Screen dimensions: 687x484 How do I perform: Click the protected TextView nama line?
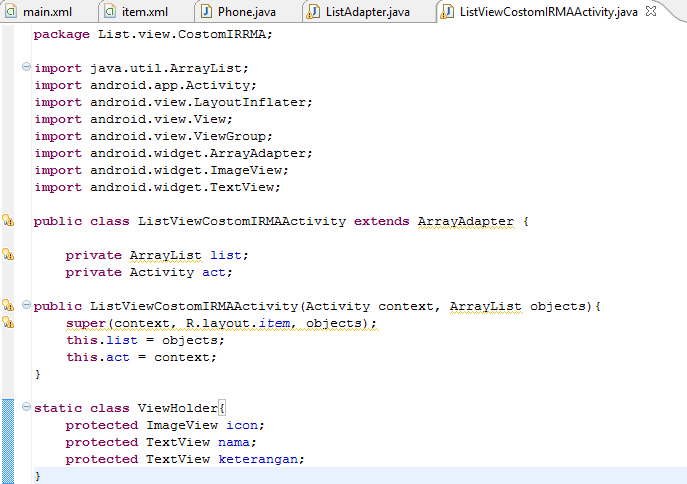pyautogui.click(x=161, y=442)
